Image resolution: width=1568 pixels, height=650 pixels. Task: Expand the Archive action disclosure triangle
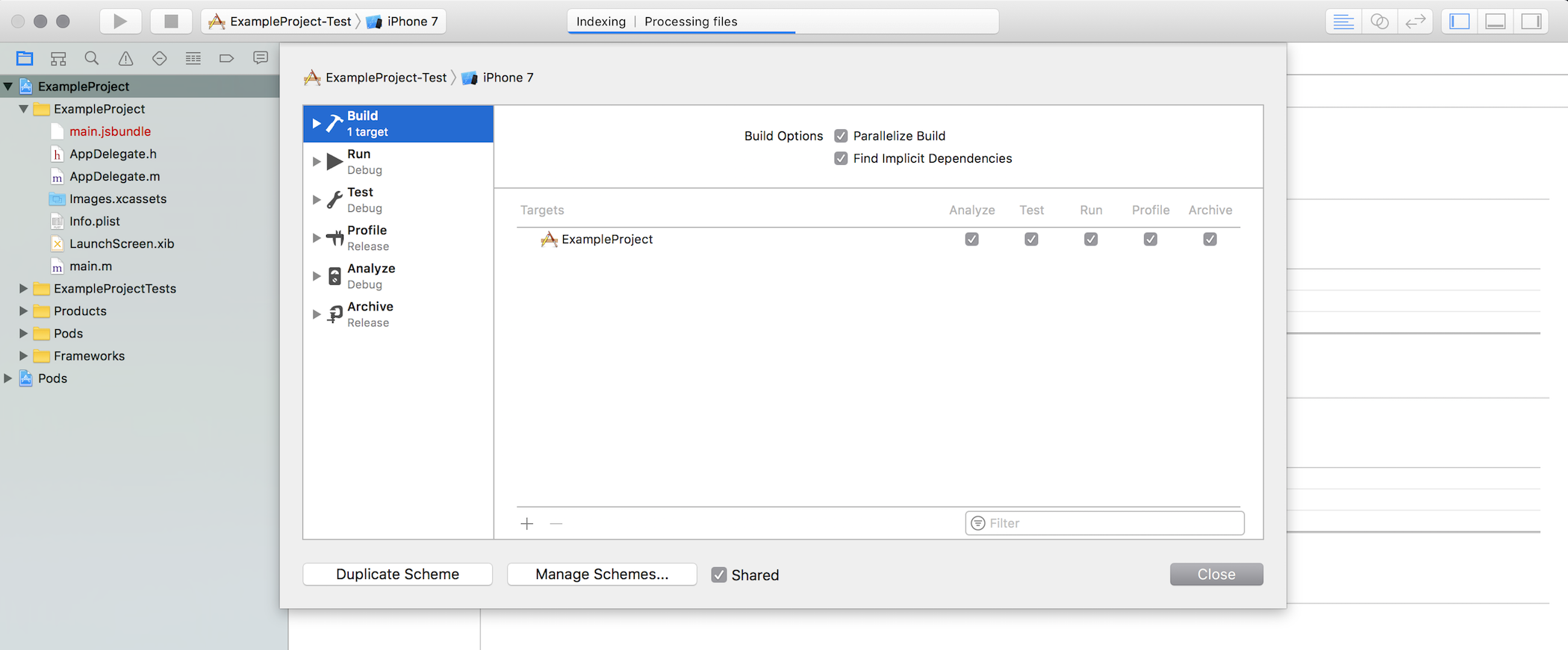[317, 314]
